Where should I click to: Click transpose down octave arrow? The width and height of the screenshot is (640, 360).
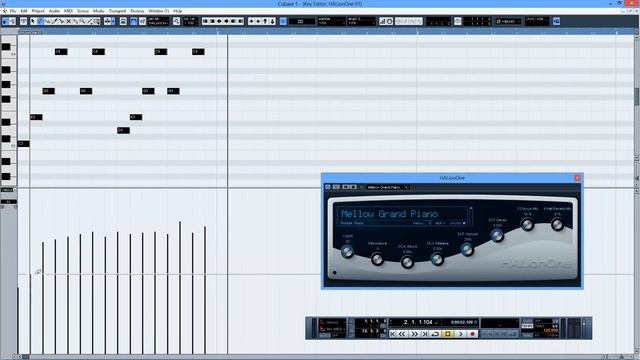272,21
